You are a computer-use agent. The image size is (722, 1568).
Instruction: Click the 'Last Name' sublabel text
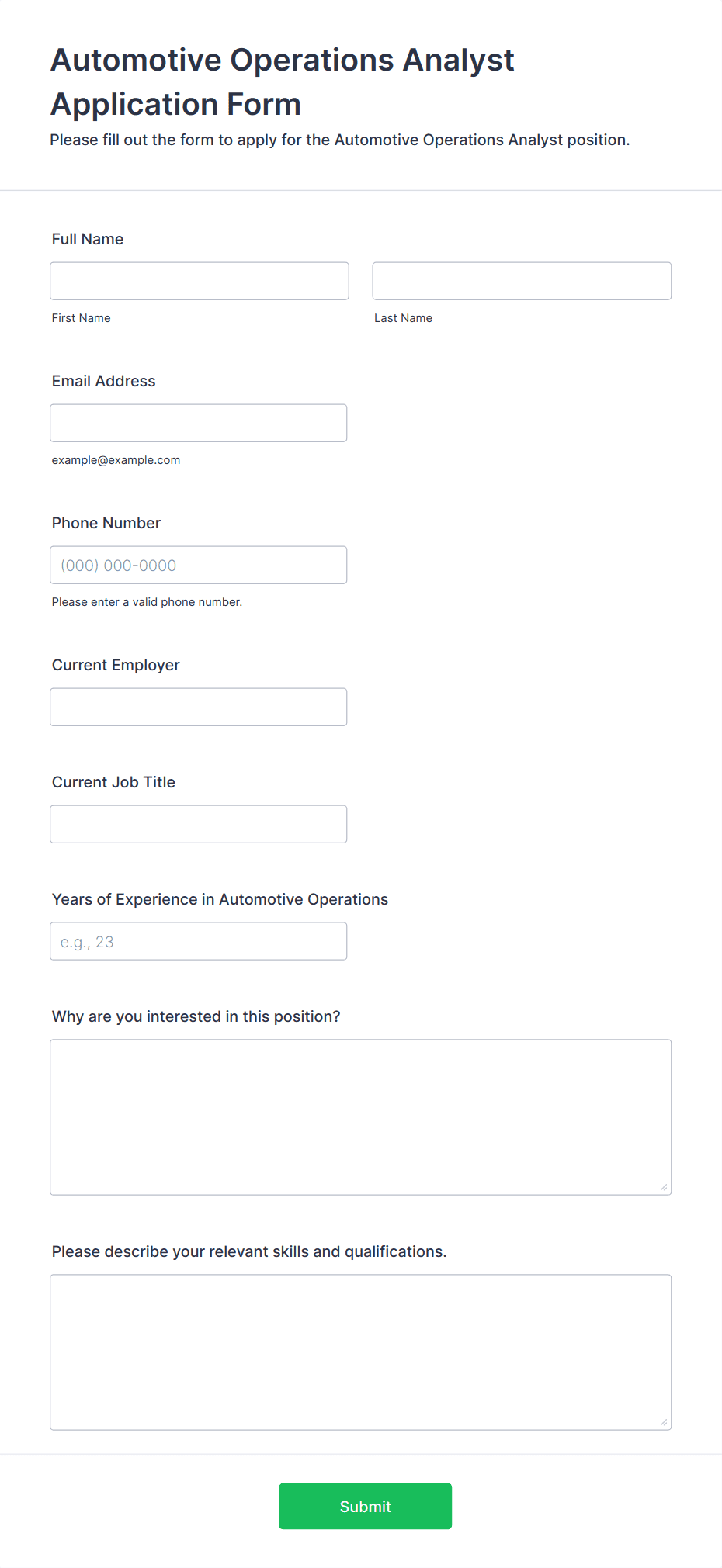point(404,318)
